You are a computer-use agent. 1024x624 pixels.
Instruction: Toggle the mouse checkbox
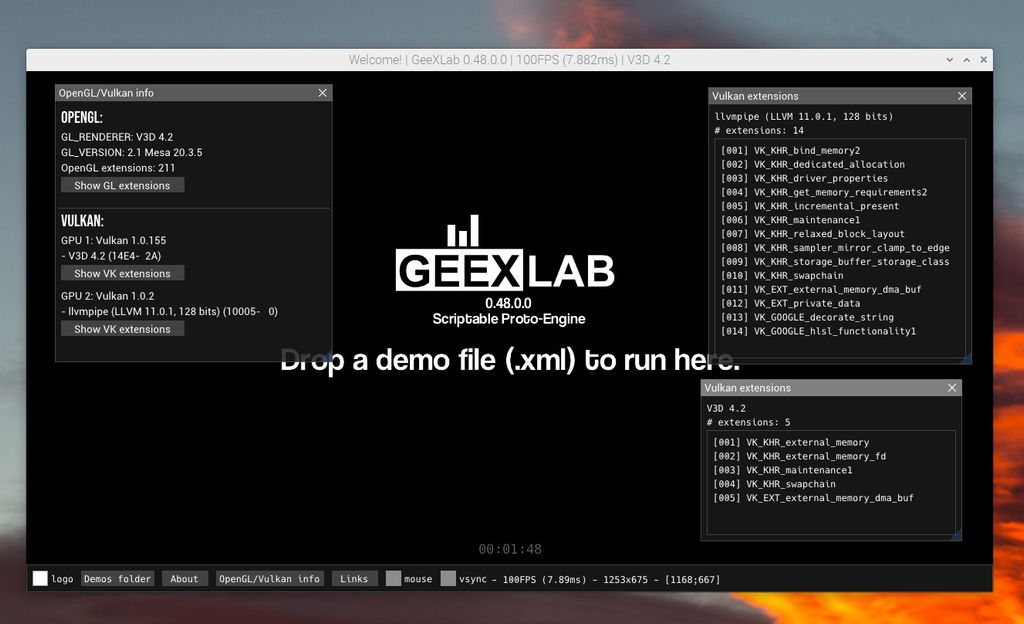pyautogui.click(x=393, y=578)
